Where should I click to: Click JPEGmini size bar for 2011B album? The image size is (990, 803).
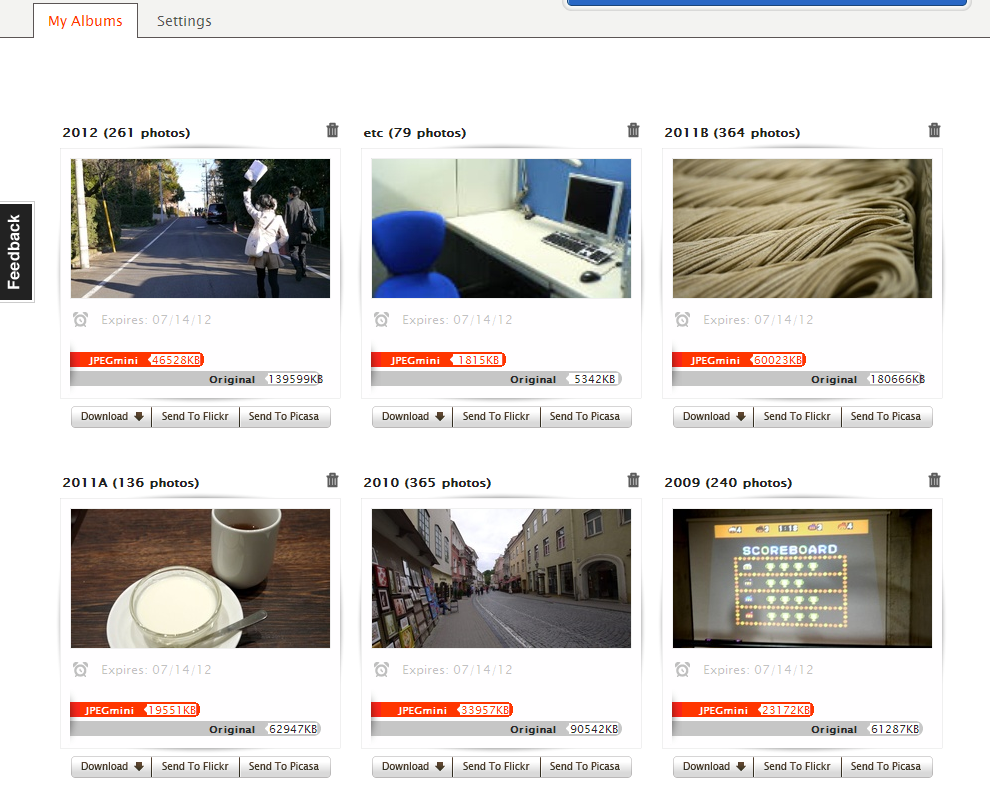coord(738,360)
